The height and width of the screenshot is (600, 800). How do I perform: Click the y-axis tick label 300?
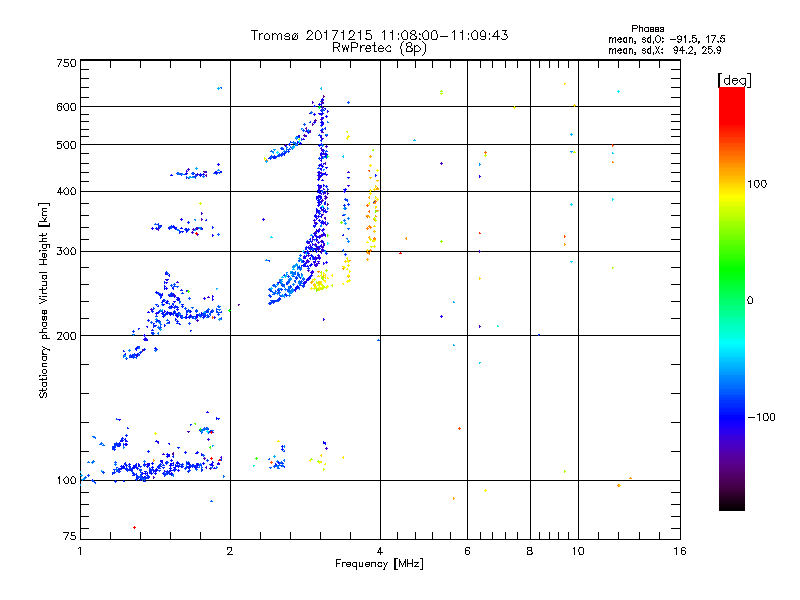(66, 251)
